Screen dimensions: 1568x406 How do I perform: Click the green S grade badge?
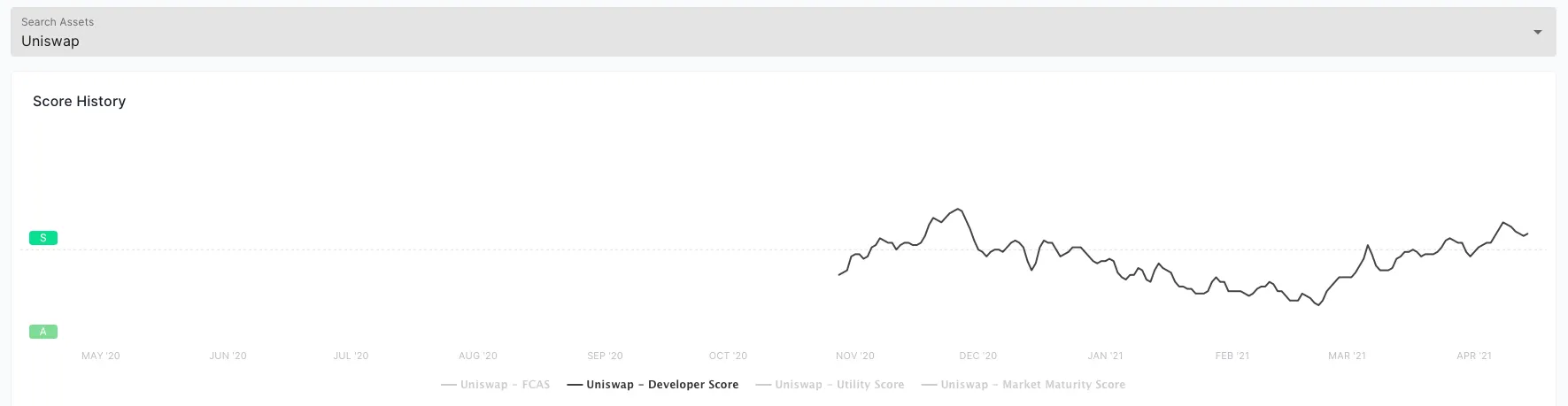tap(43, 238)
